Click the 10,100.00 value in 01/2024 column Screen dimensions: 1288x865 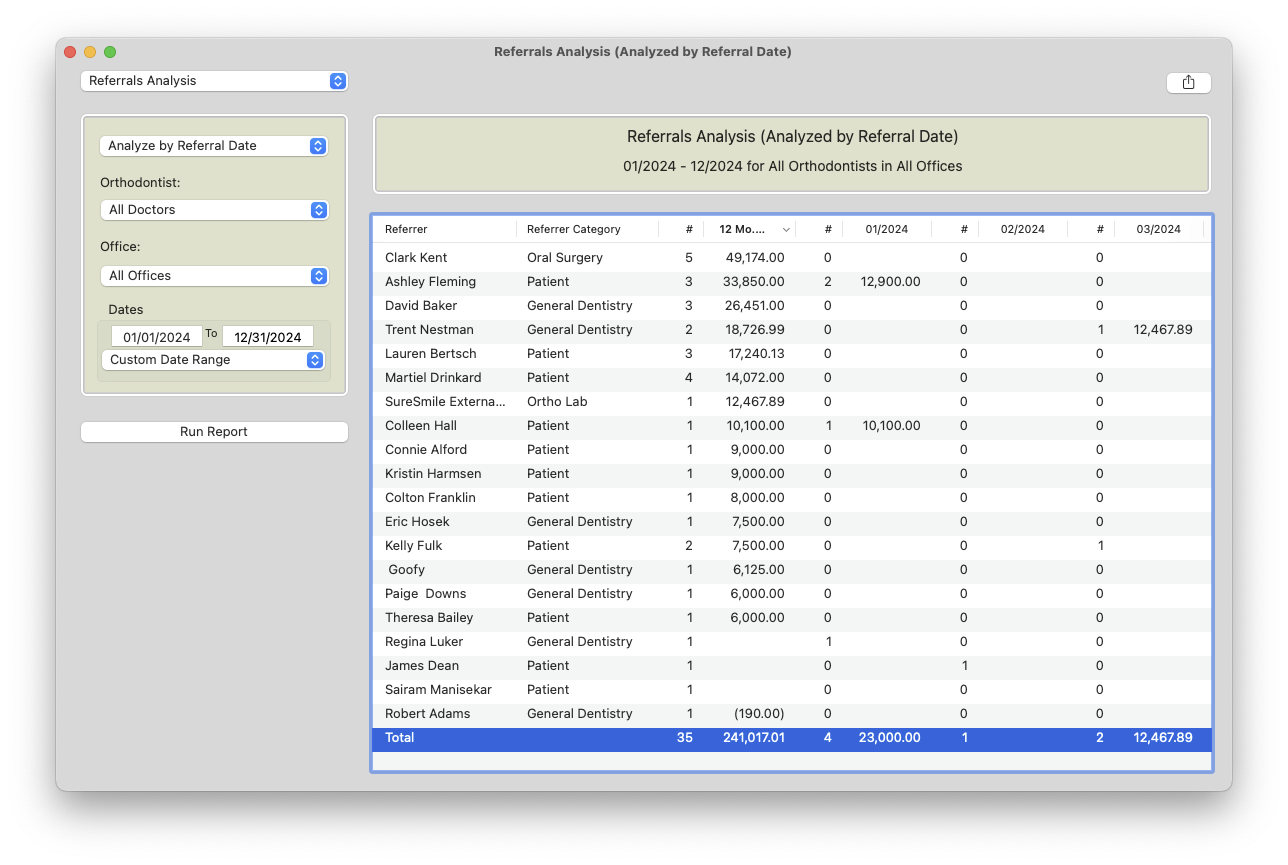pyautogui.click(x=890, y=426)
